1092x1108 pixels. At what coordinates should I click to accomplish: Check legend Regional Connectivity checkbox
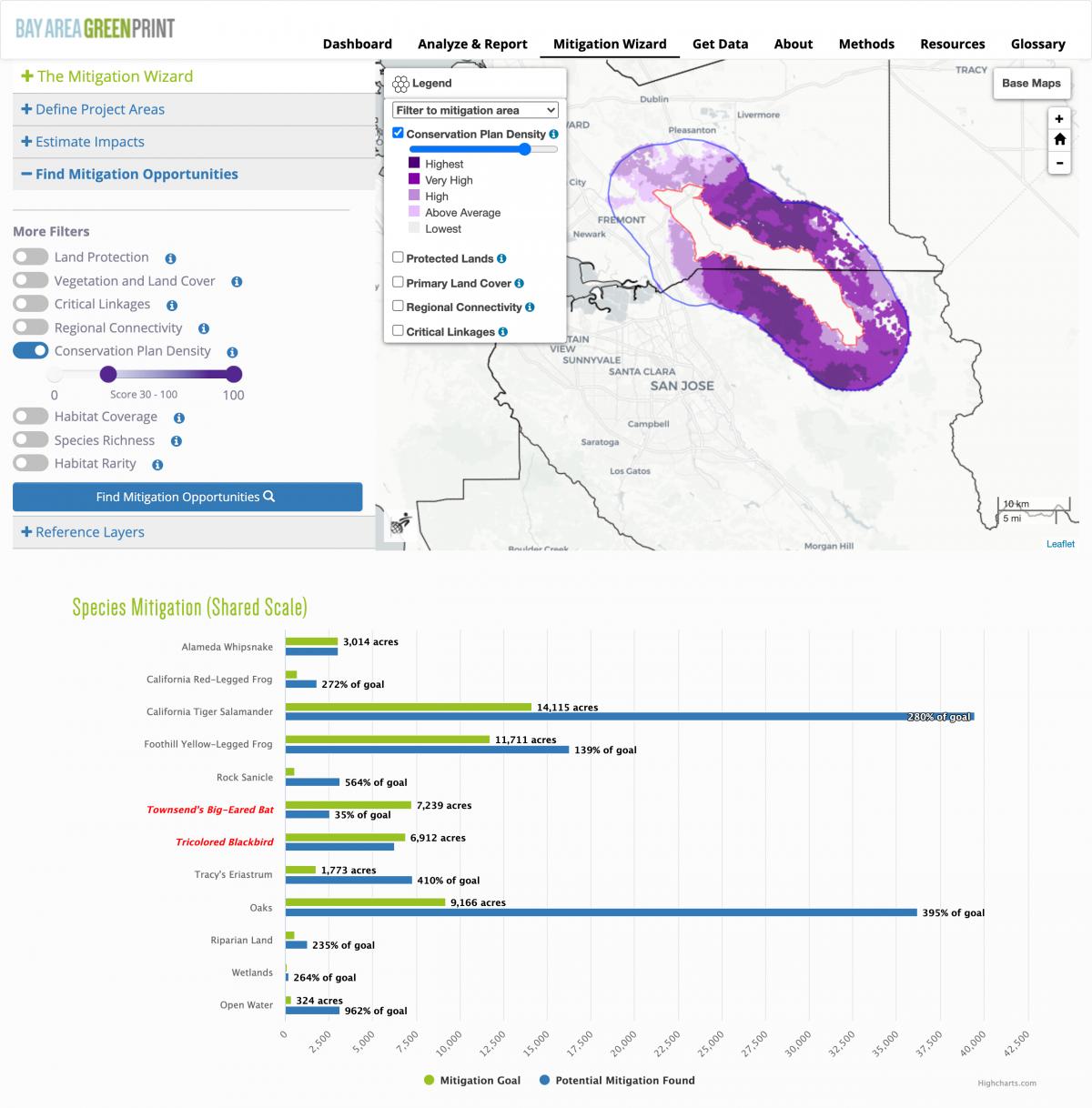tap(398, 306)
